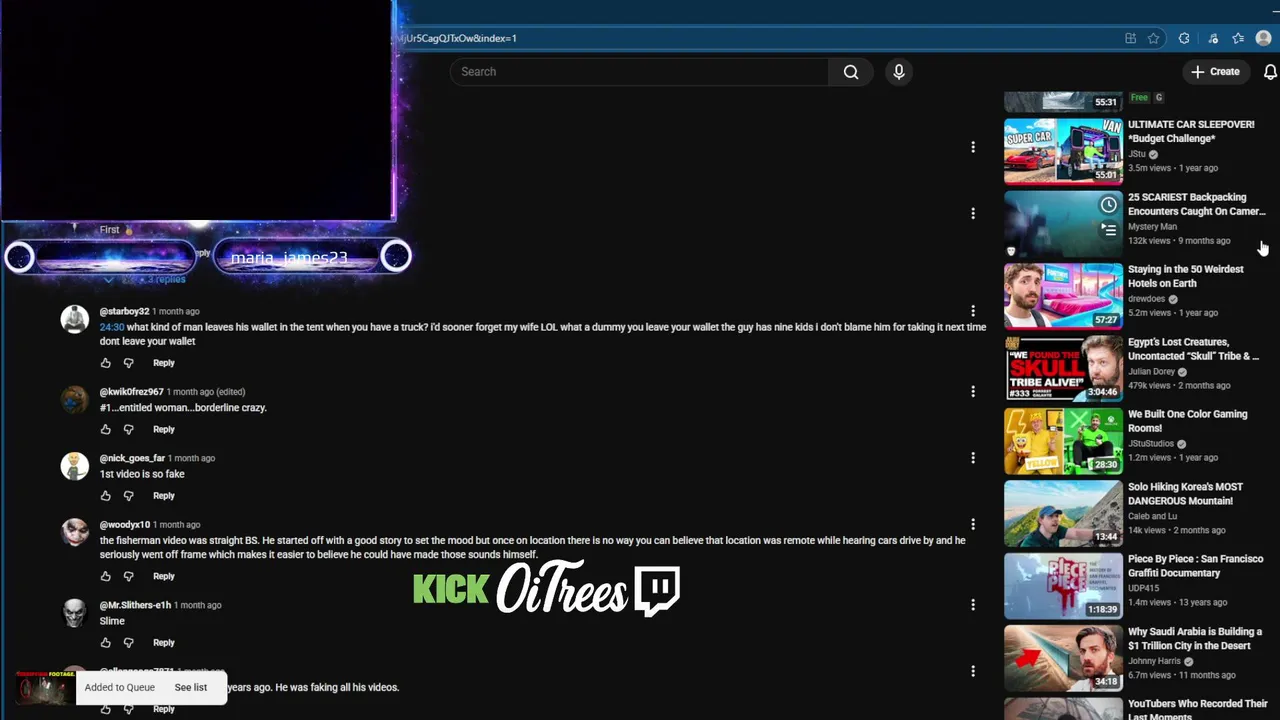This screenshot has height=720, width=1280.
Task: Click the YouTube search input field
Action: tap(639, 72)
